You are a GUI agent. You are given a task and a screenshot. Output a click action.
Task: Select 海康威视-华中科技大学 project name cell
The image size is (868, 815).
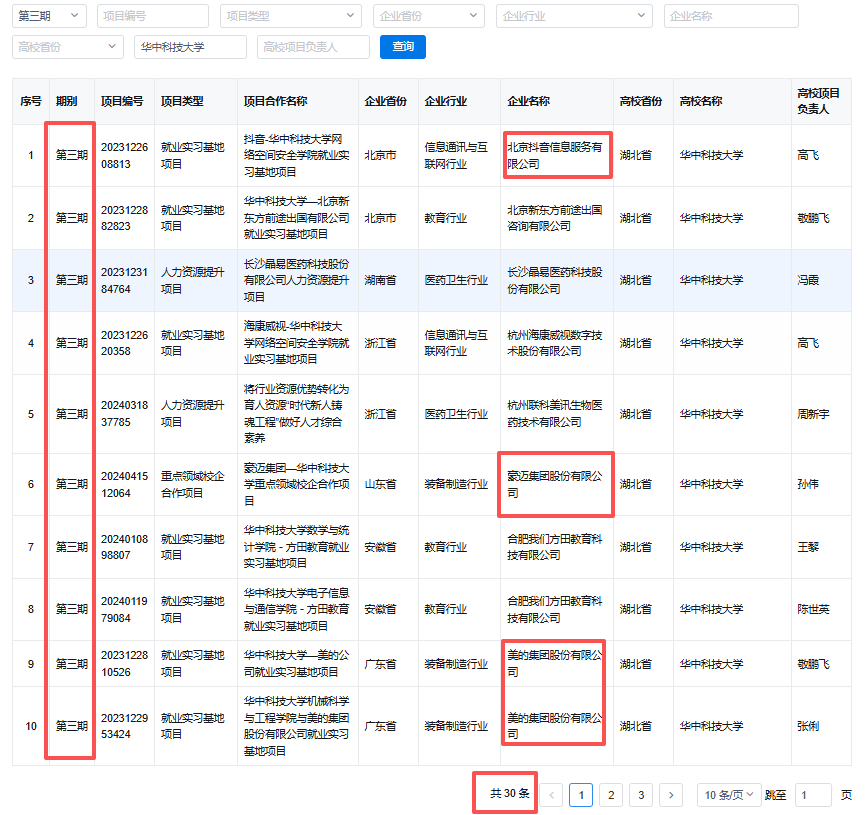click(x=298, y=343)
